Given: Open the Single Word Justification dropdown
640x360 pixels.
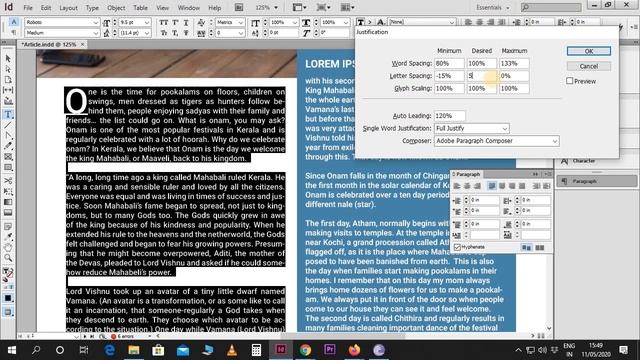Looking at the screenshot, I should (471, 128).
